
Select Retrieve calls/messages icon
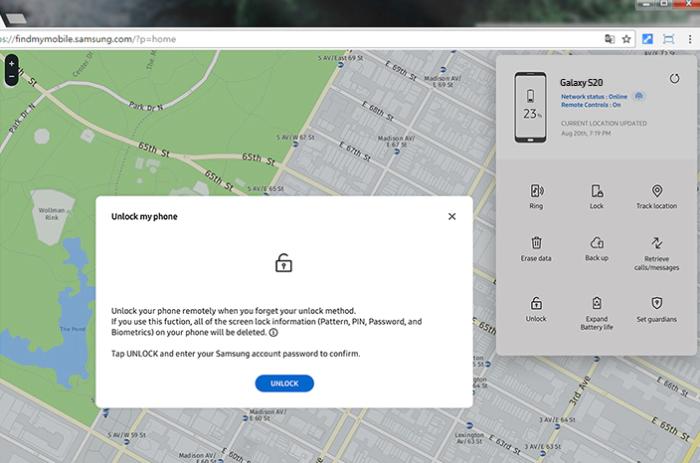tap(657, 243)
